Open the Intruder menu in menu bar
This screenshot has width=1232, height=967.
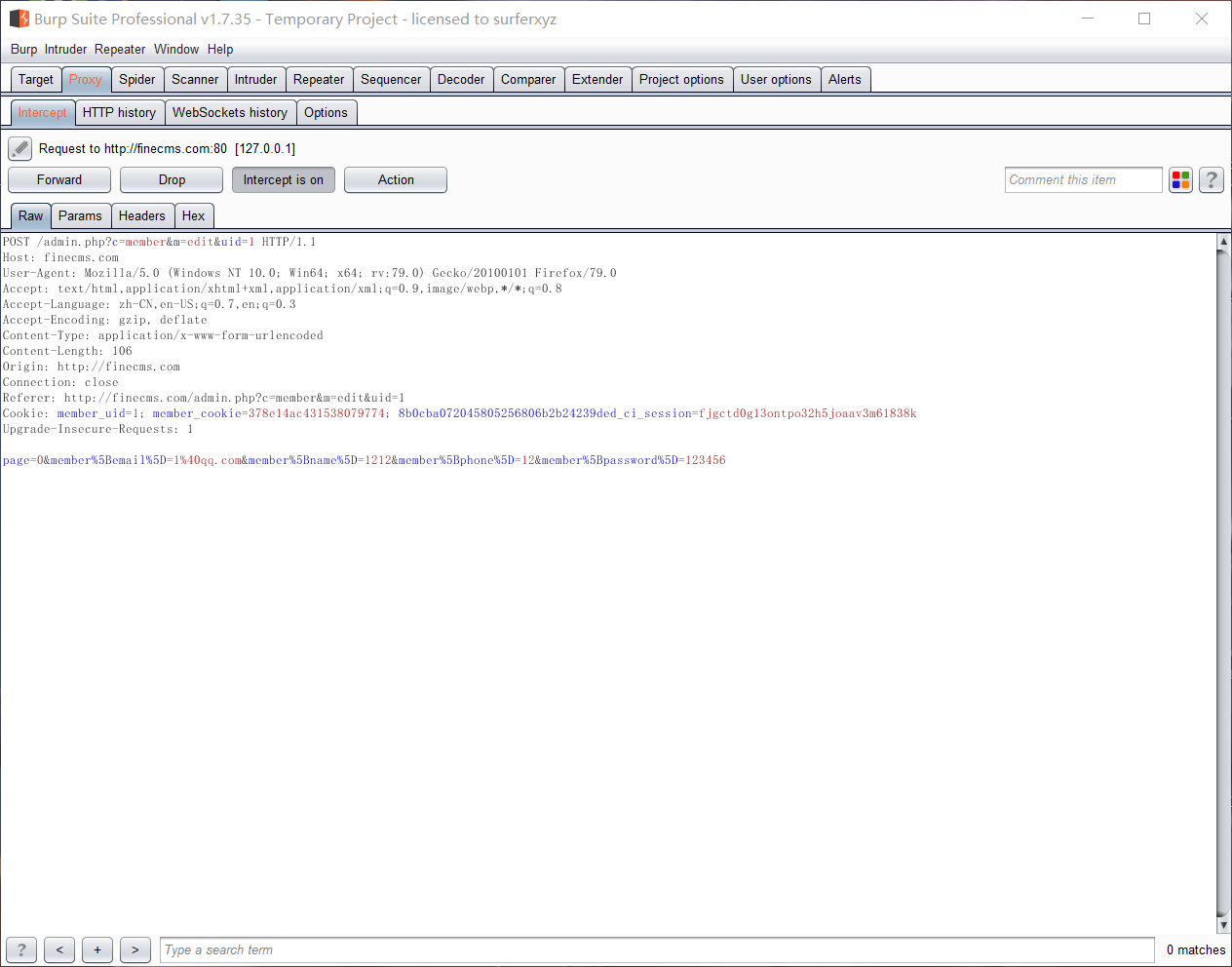point(65,50)
